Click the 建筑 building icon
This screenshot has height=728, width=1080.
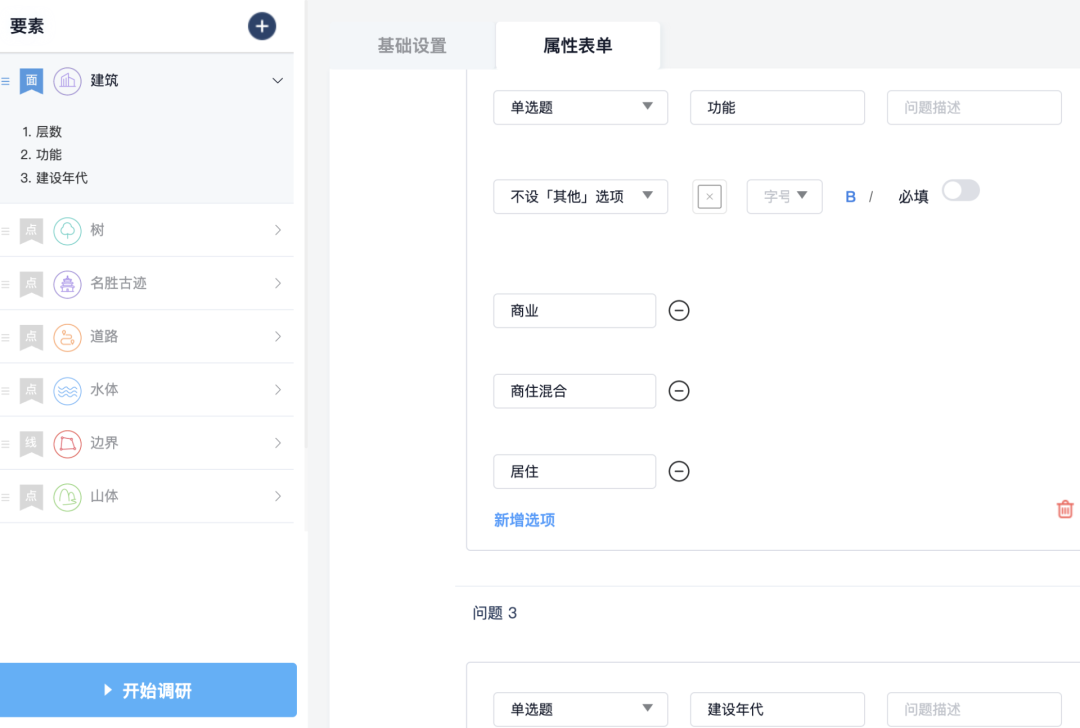[x=68, y=81]
